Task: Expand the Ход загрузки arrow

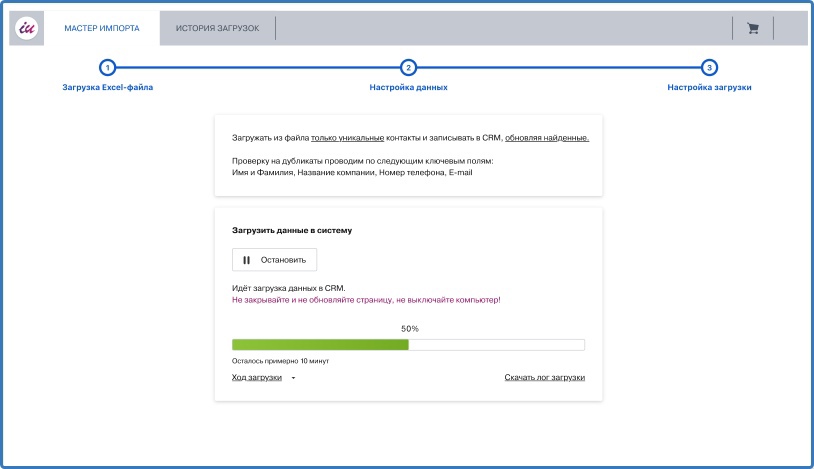Action: [x=293, y=378]
